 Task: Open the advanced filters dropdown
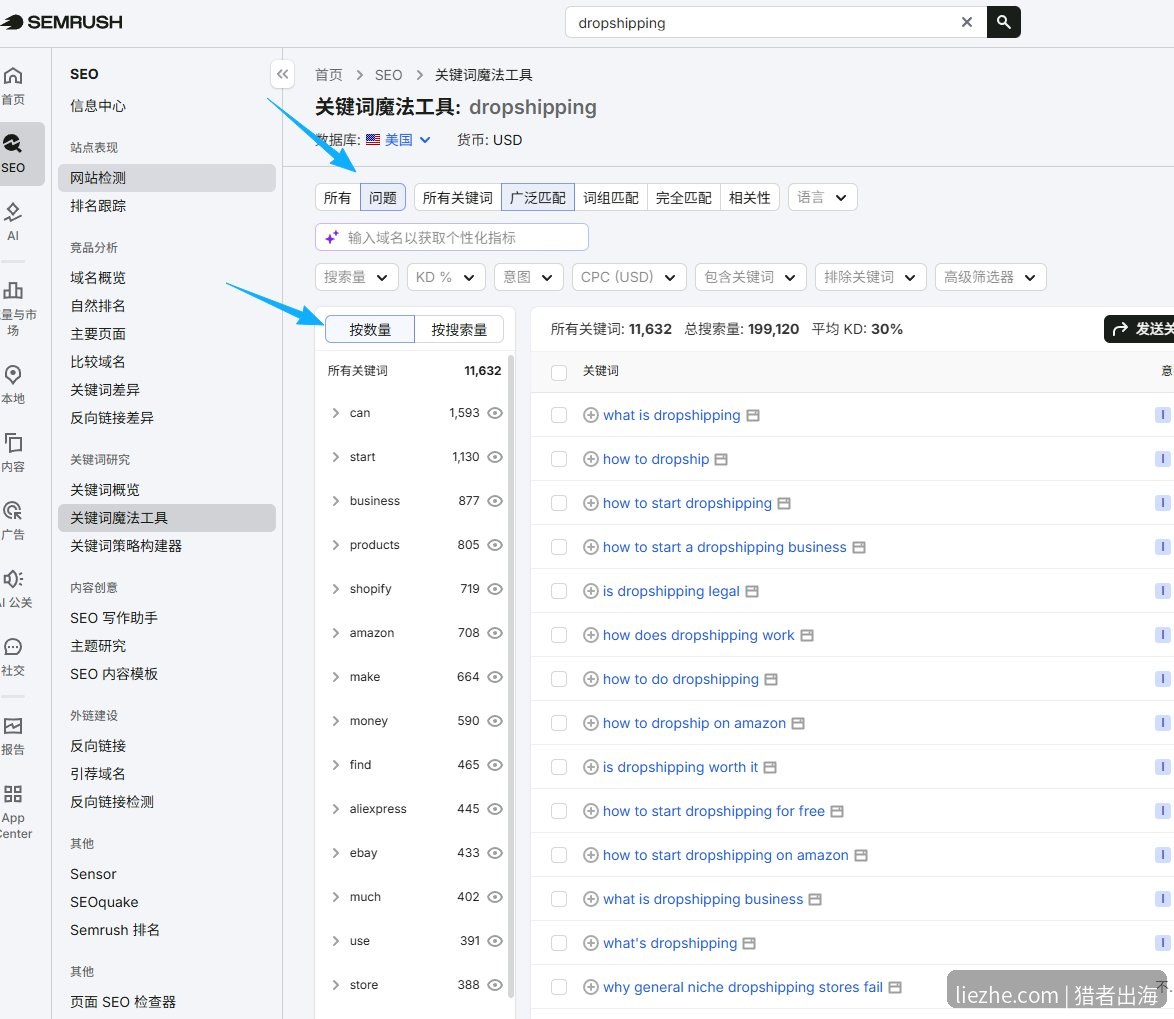tap(990, 277)
